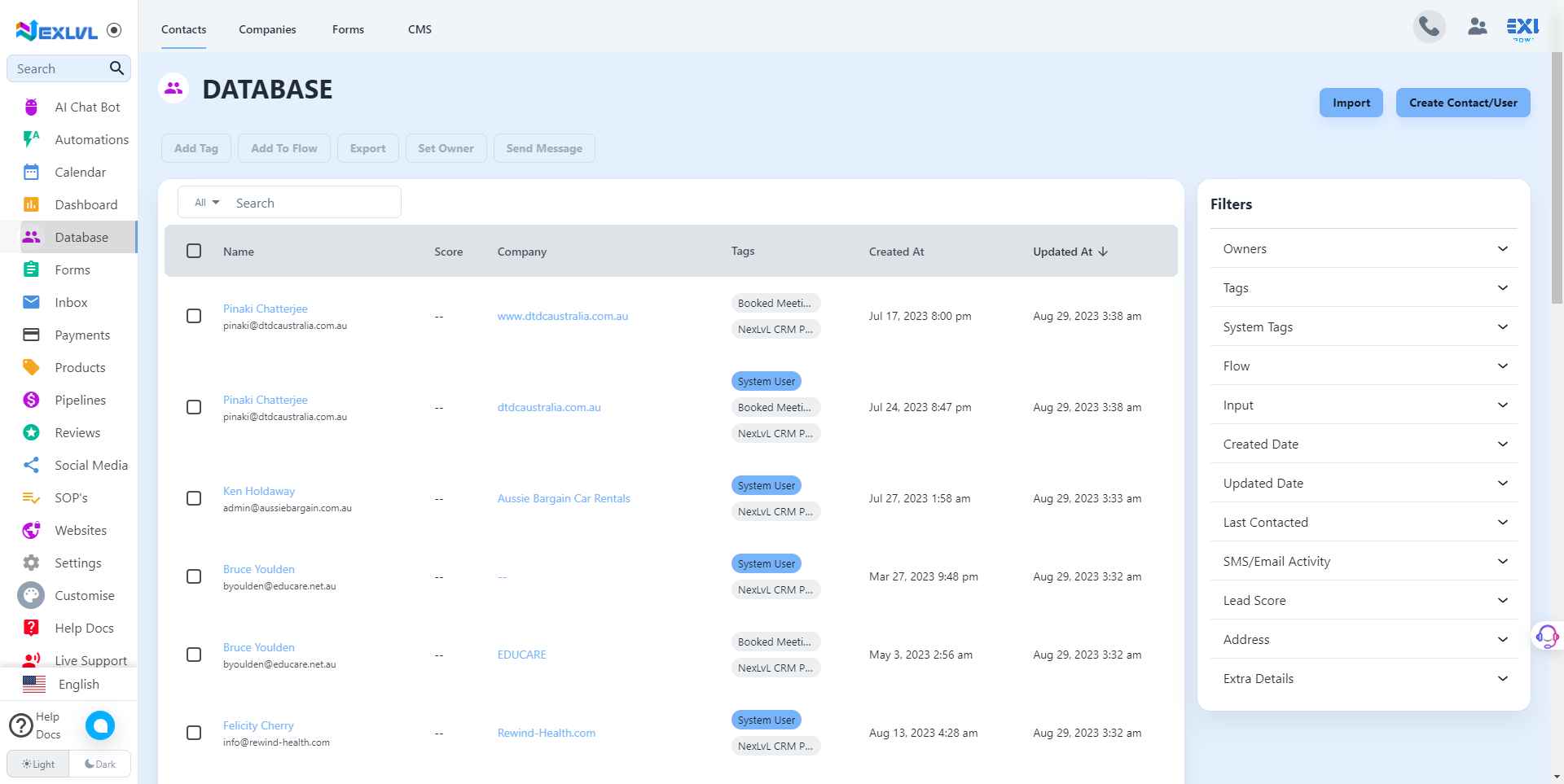Click the contacts people icon in header
Image resolution: width=1564 pixels, height=784 pixels.
1477,27
